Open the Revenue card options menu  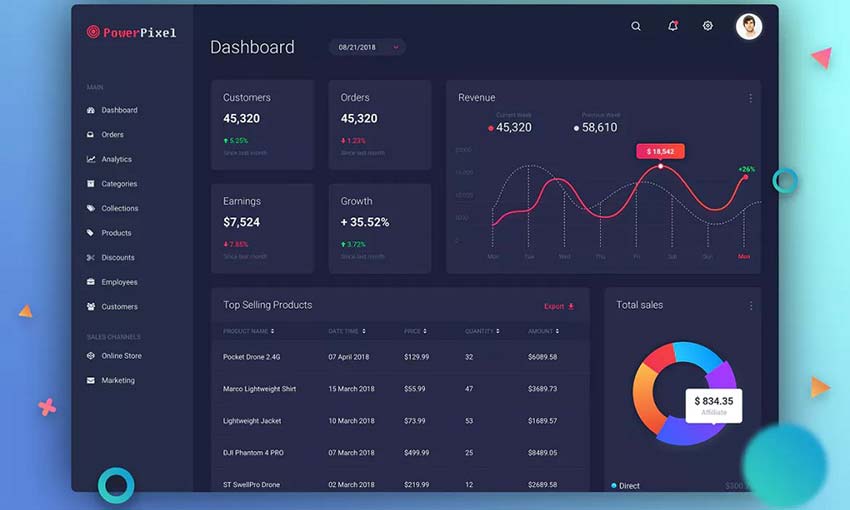[x=751, y=98]
